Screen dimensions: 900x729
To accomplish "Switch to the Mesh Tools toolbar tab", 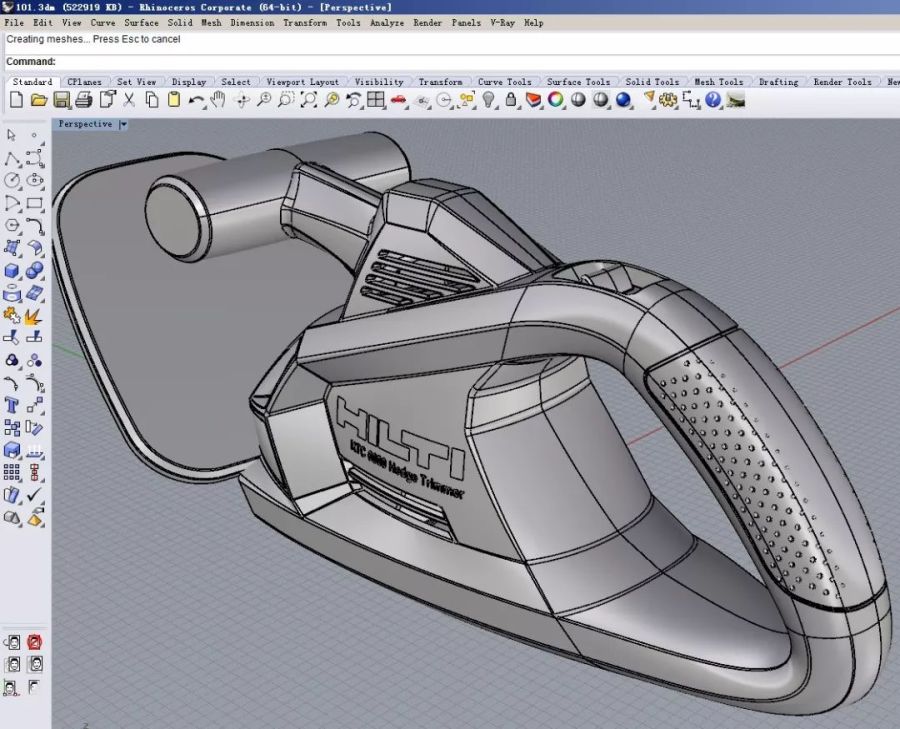I will pos(718,82).
